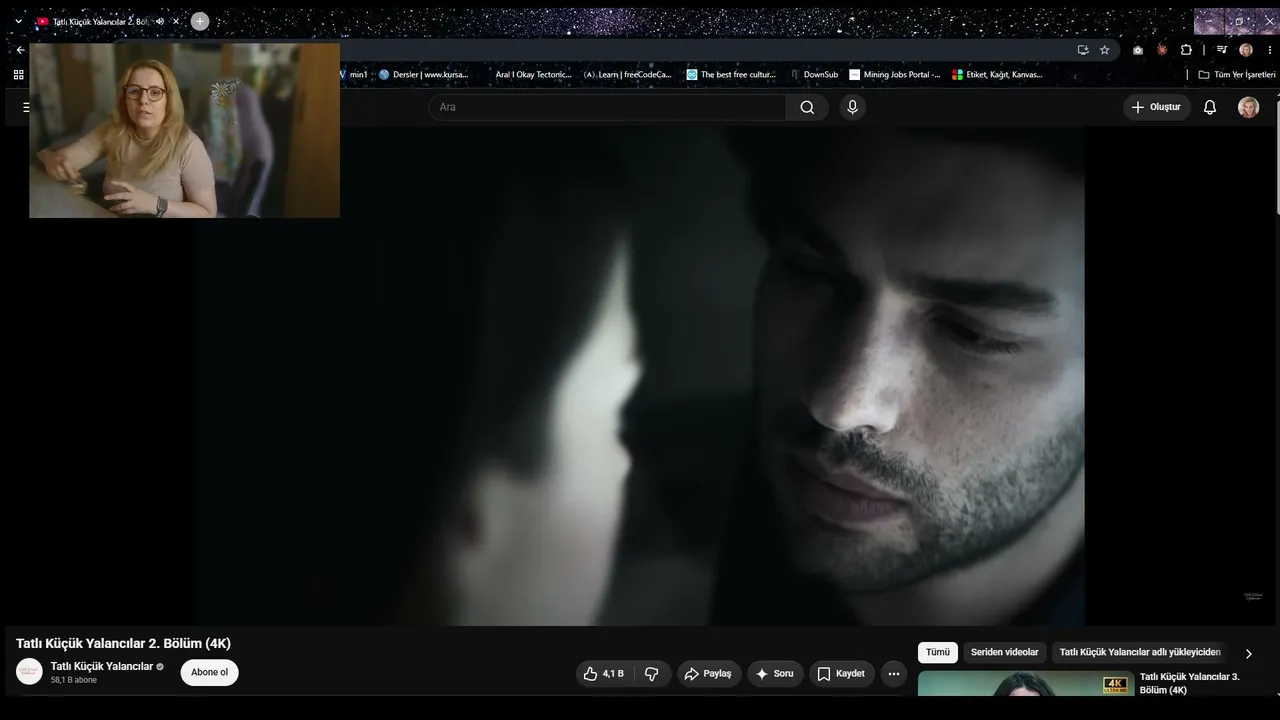This screenshot has height=720, width=1280.
Task: Click the Tatlı Küçük Yalancılar channel name
Action: [x=102, y=666]
